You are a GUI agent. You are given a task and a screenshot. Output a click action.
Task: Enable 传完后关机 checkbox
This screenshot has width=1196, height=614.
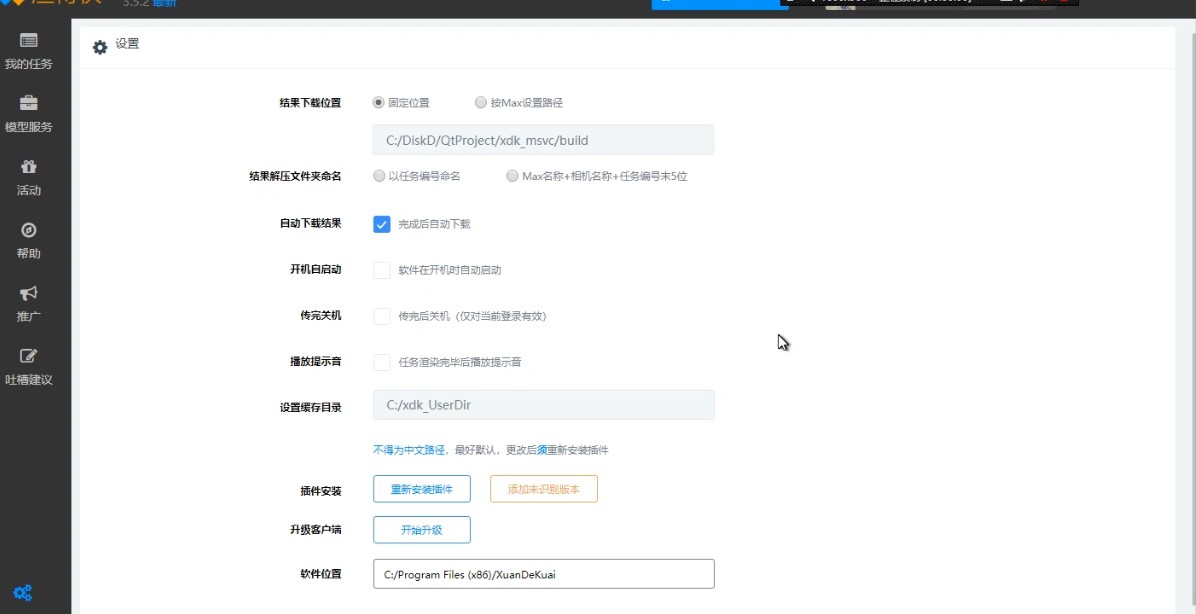pos(382,316)
